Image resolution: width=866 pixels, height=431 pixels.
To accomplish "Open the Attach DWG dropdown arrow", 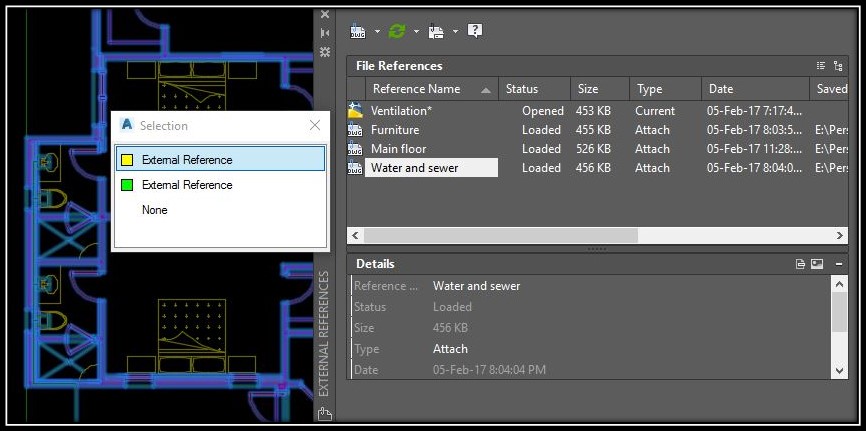I will (x=378, y=31).
